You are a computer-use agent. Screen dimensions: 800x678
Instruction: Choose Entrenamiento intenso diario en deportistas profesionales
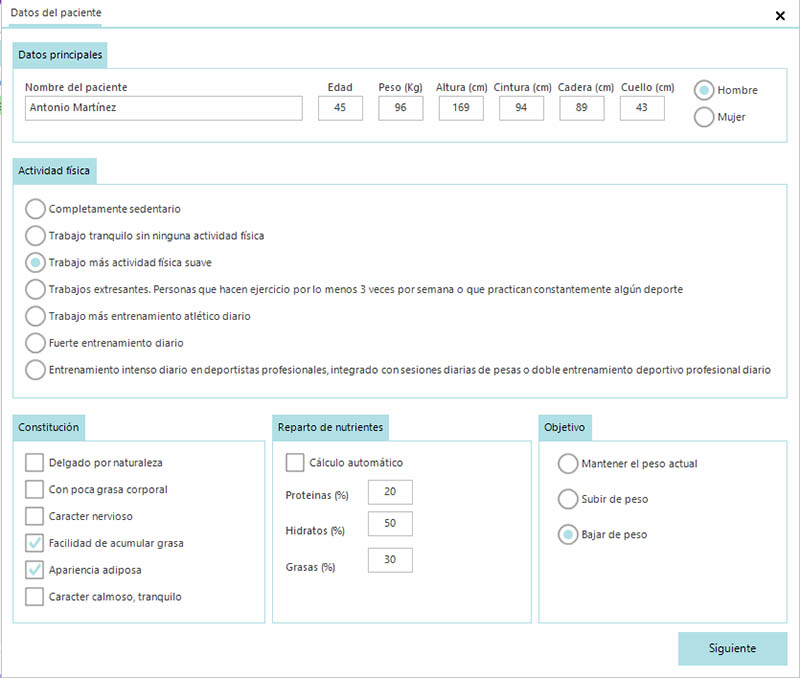[35, 370]
